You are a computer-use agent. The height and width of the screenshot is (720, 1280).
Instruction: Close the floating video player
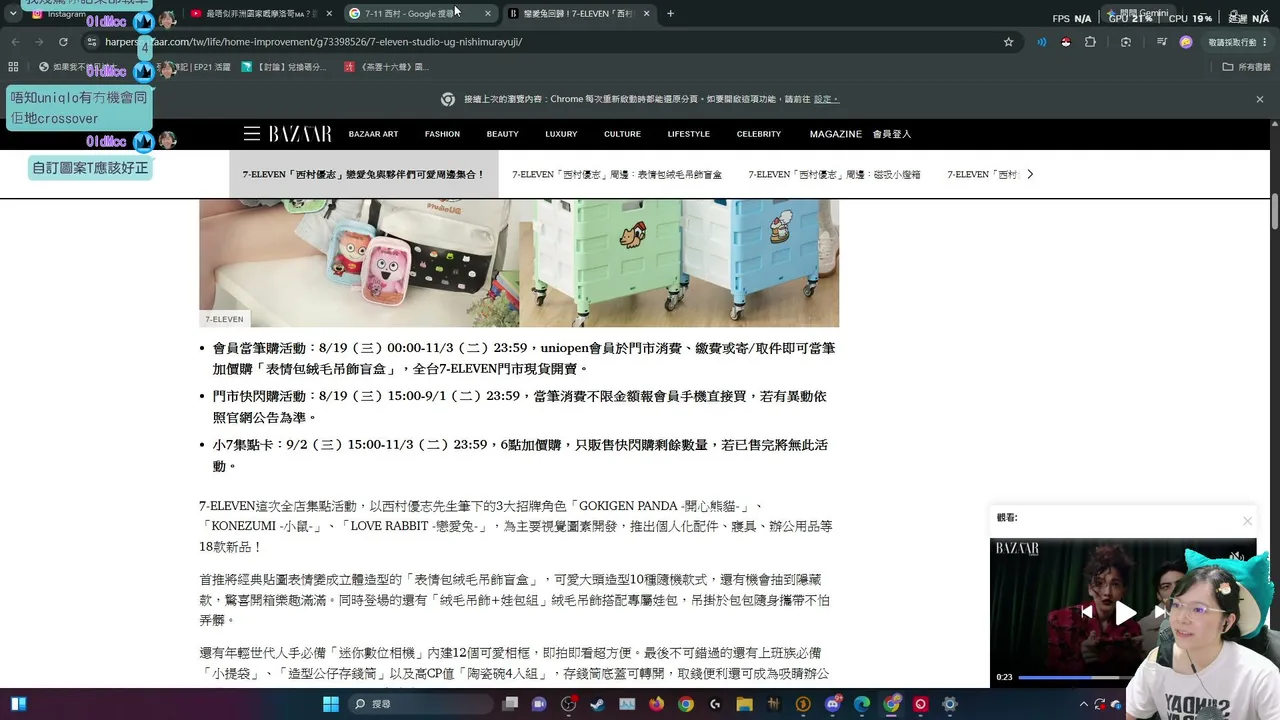[x=1247, y=520]
